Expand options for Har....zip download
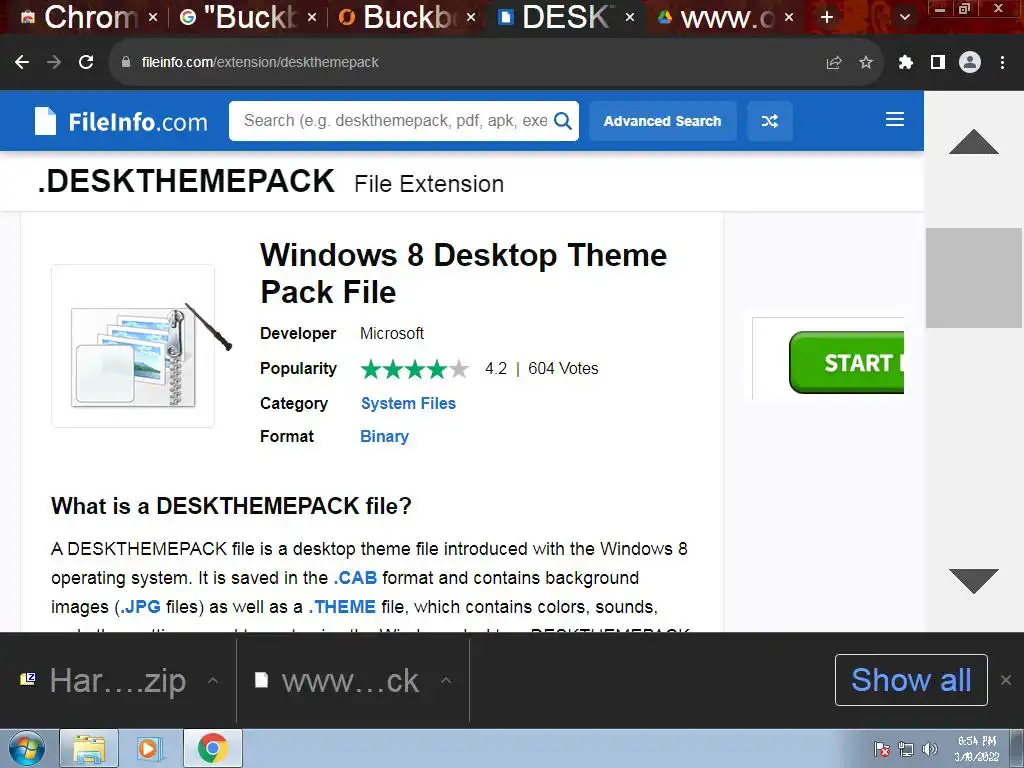This screenshot has width=1024, height=768. [x=213, y=680]
